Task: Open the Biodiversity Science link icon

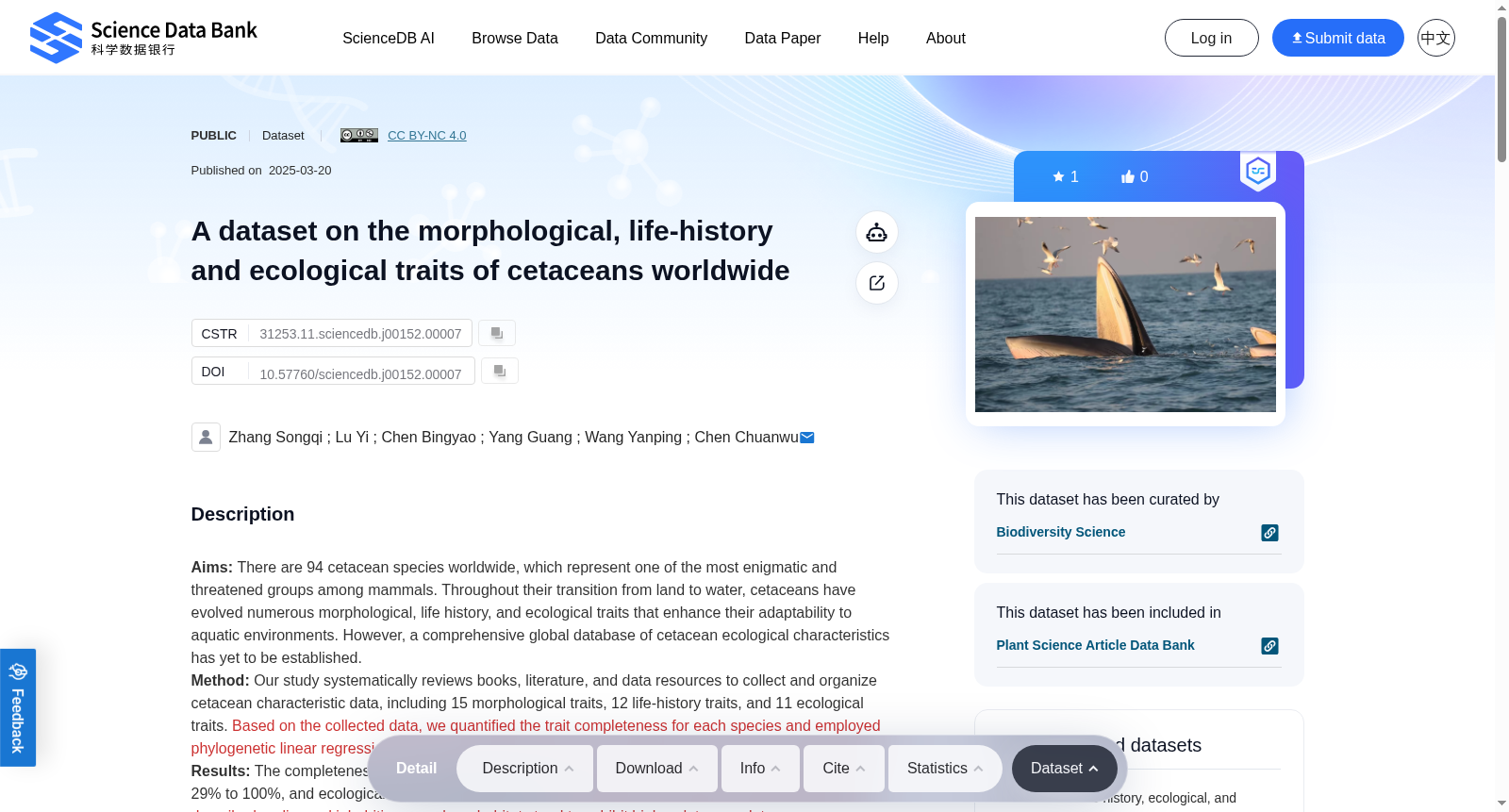Action: pos(1270,533)
